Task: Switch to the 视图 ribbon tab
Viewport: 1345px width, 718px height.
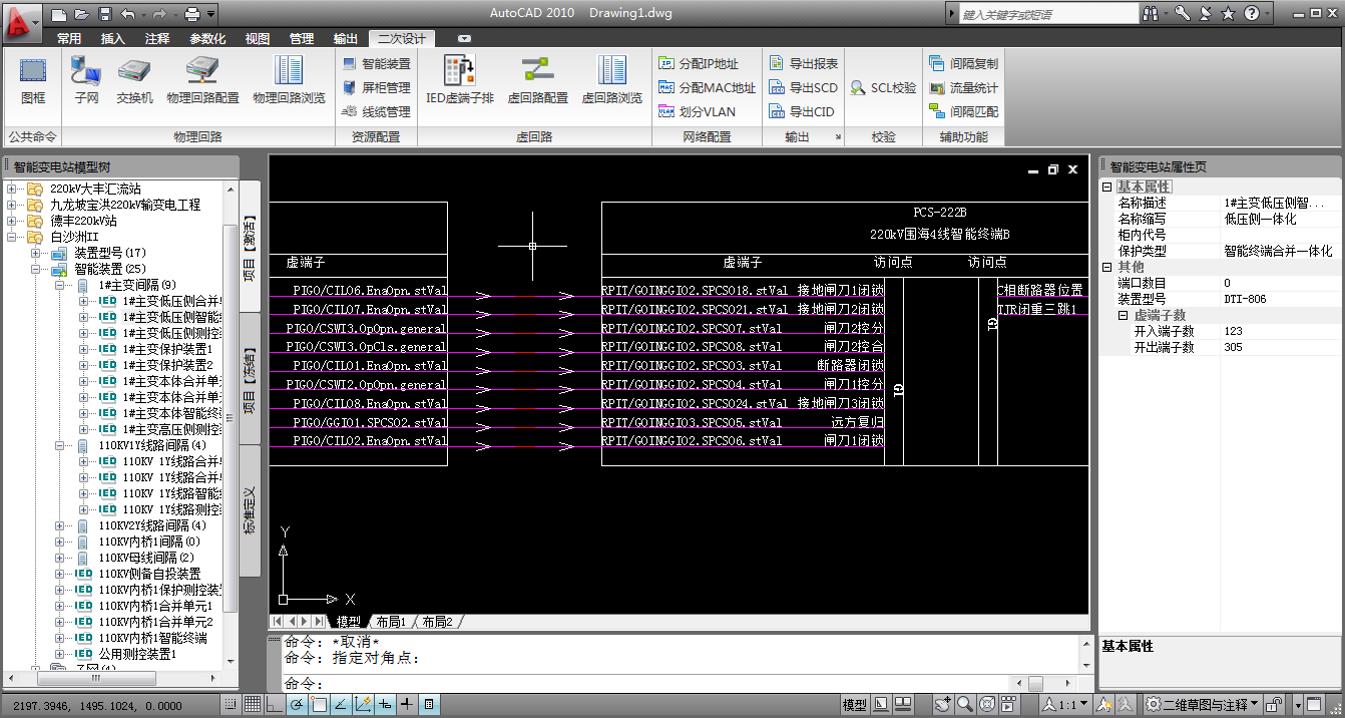Action: [257, 39]
